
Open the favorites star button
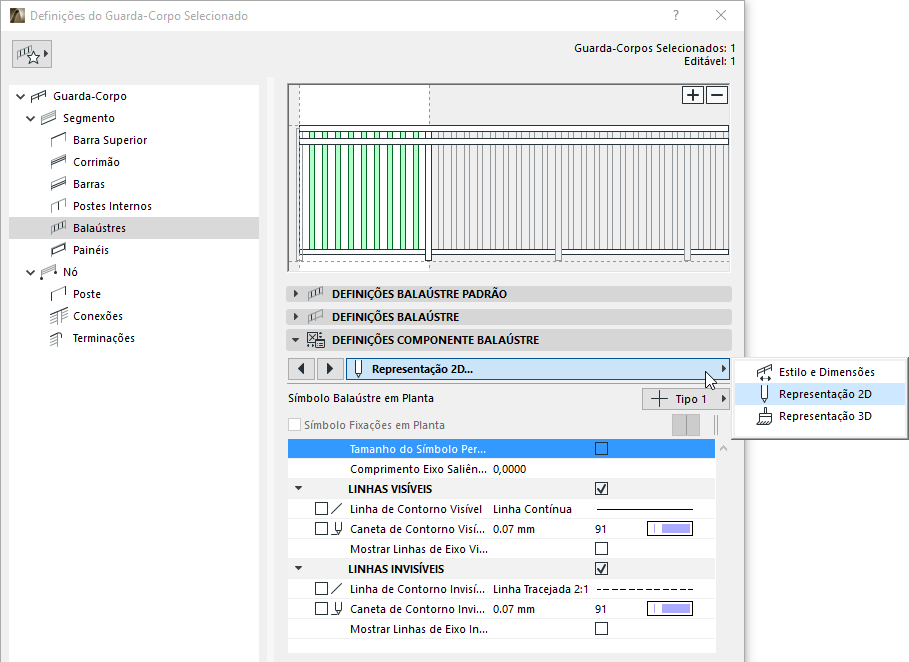coord(32,54)
